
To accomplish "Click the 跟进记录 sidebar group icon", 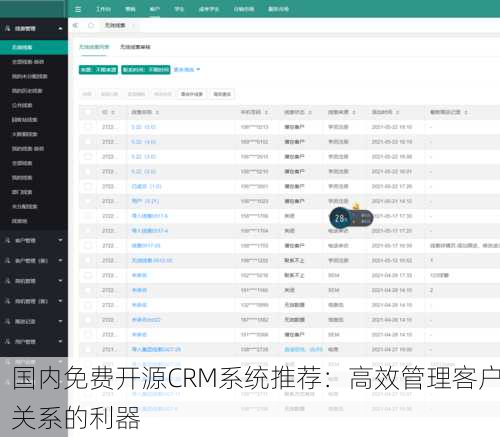I will (x=8, y=321).
